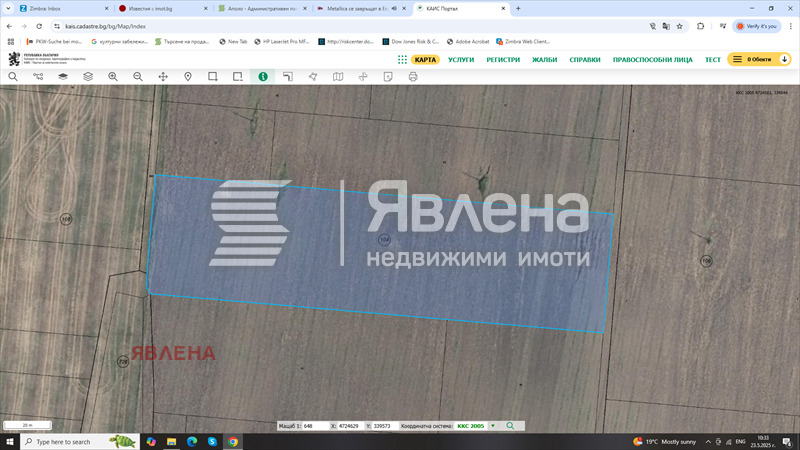Click the zoom in magnifier tool
800x450 pixels.
click(113, 76)
